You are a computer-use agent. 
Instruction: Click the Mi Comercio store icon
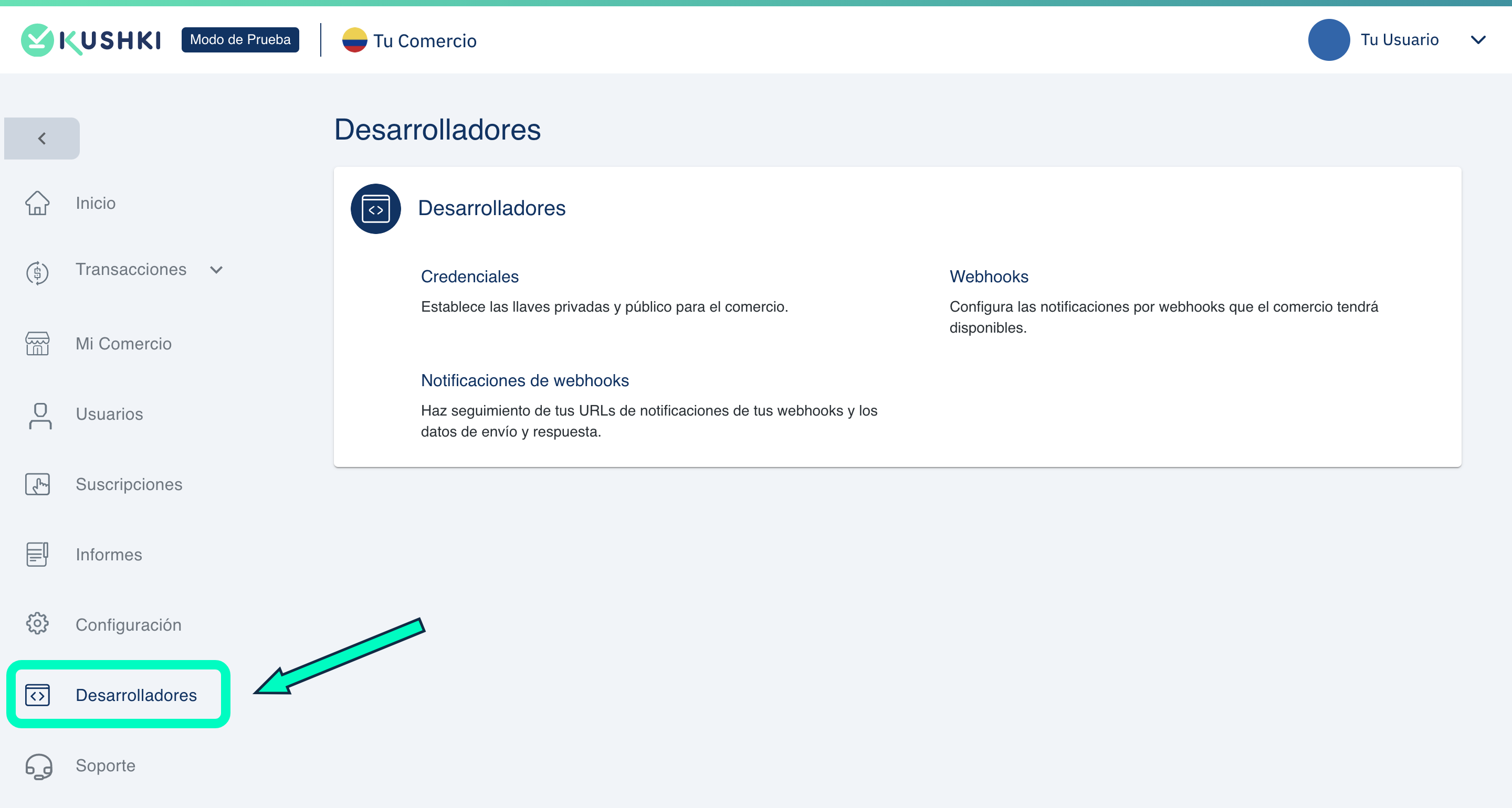tap(37, 343)
